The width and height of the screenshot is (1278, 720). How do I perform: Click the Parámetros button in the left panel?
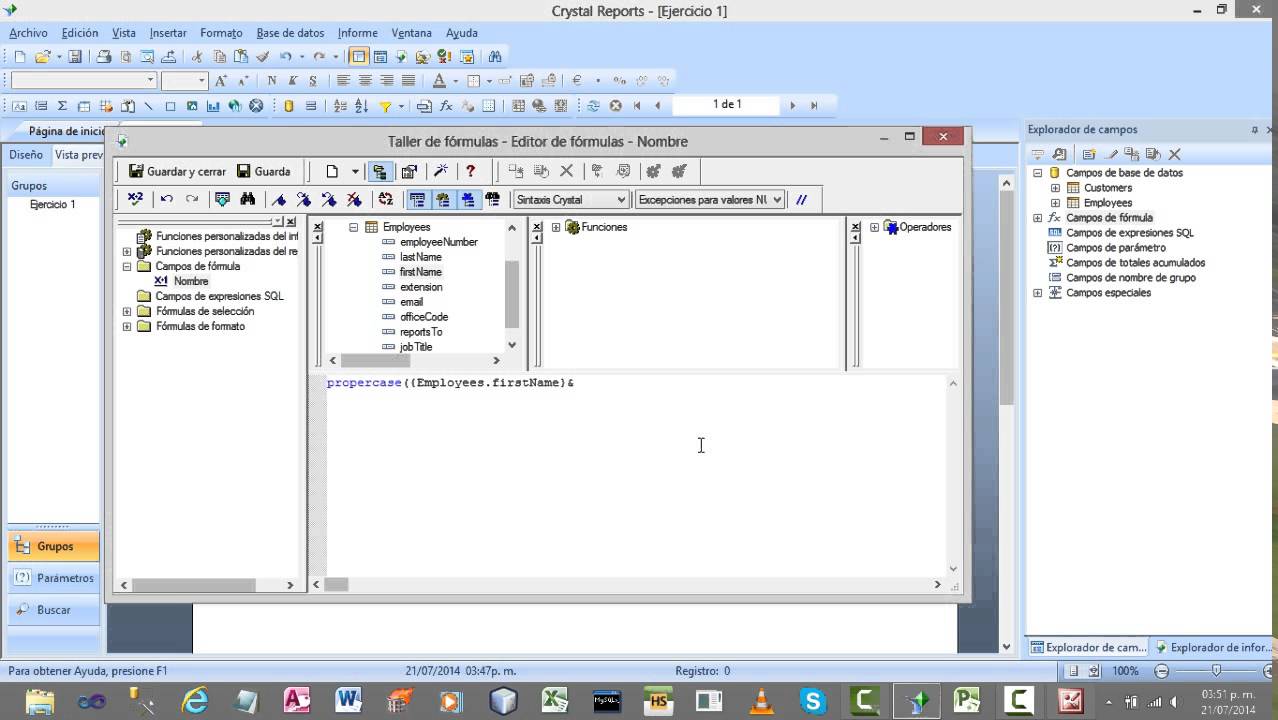coord(54,578)
